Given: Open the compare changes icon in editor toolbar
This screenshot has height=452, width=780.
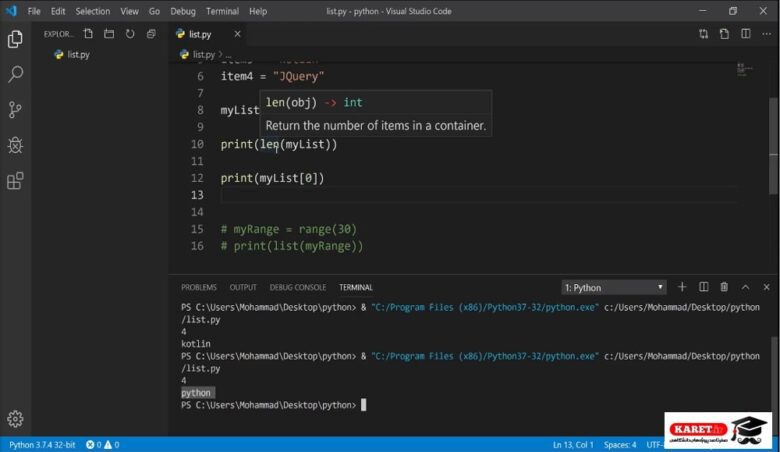Looking at the screenshot, I should tap(703, 34).
